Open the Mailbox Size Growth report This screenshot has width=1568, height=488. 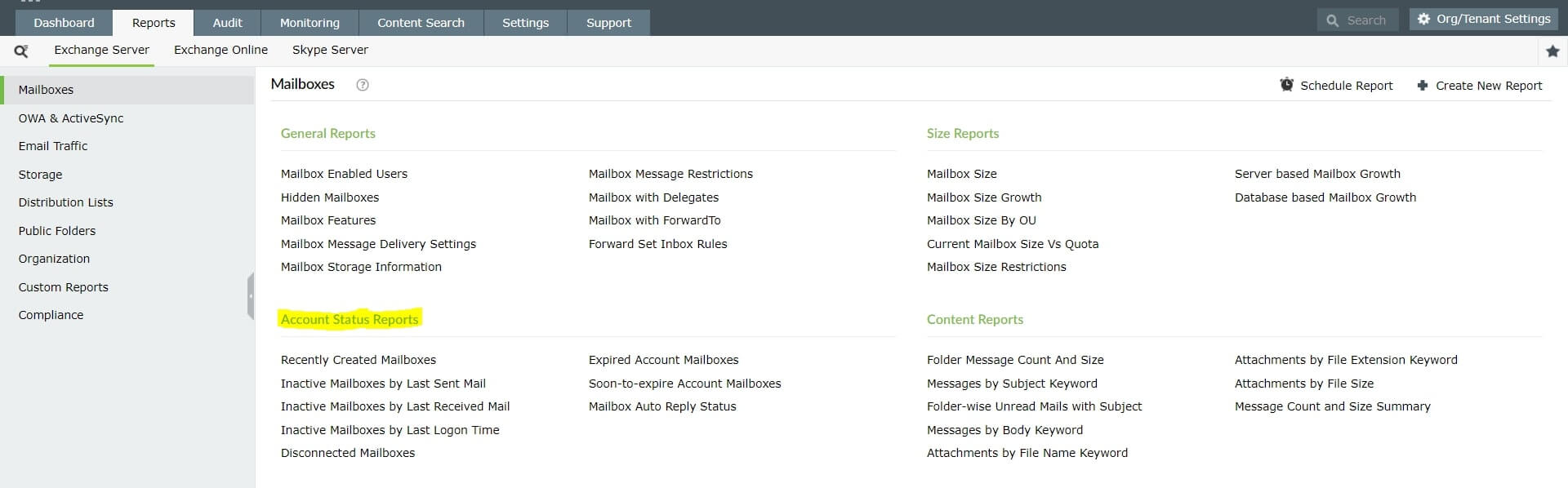[x=984, y=197]
